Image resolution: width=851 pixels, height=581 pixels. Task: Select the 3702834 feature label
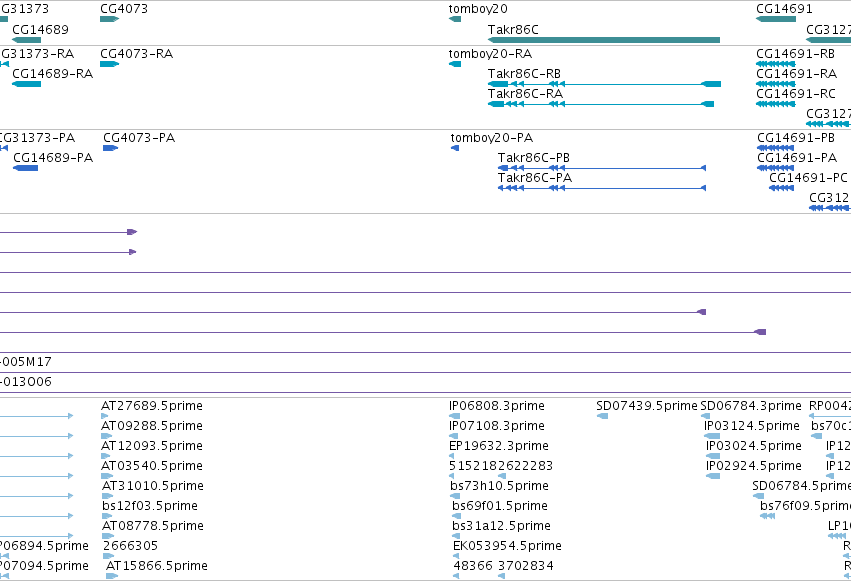(x=526, y=566)
